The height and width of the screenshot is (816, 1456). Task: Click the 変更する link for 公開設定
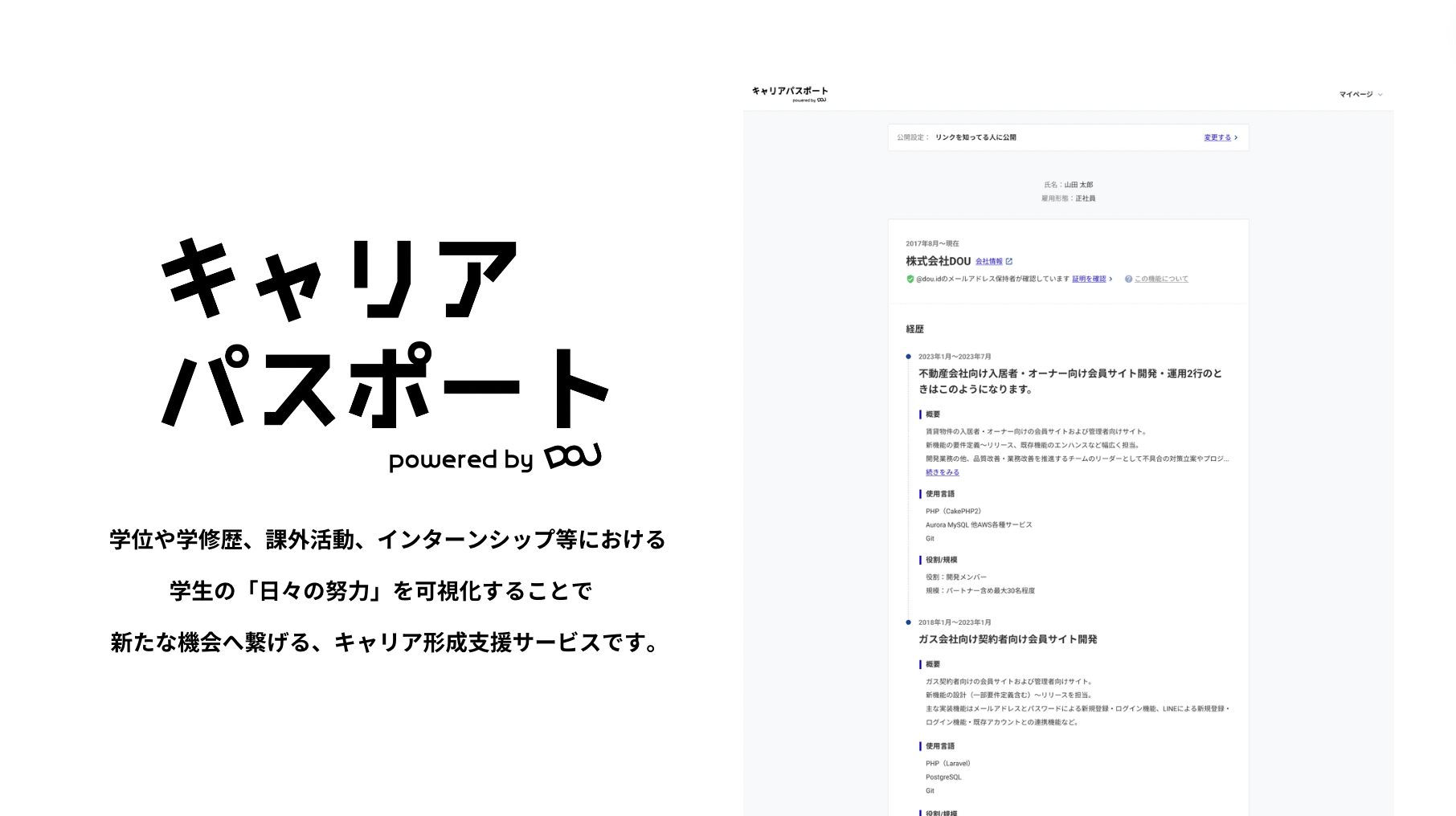point(1221,137)
